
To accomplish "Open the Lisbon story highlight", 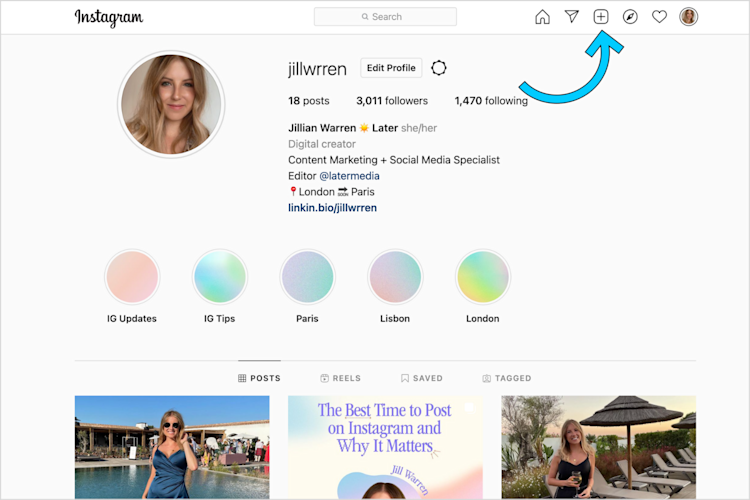I will (395, 277).
